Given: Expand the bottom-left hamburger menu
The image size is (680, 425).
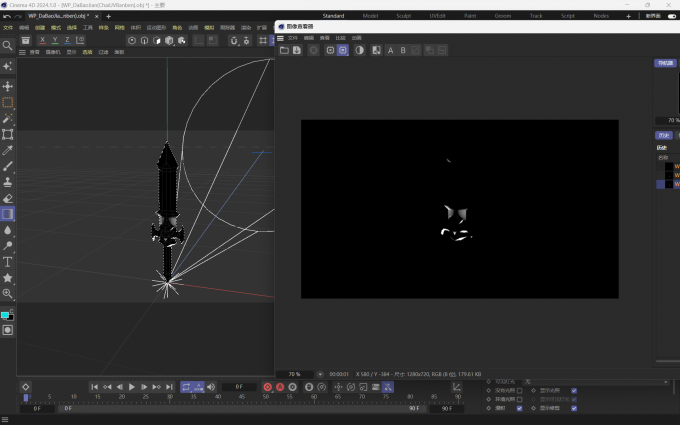Looking at the screenshot, I should coord(5,419).
